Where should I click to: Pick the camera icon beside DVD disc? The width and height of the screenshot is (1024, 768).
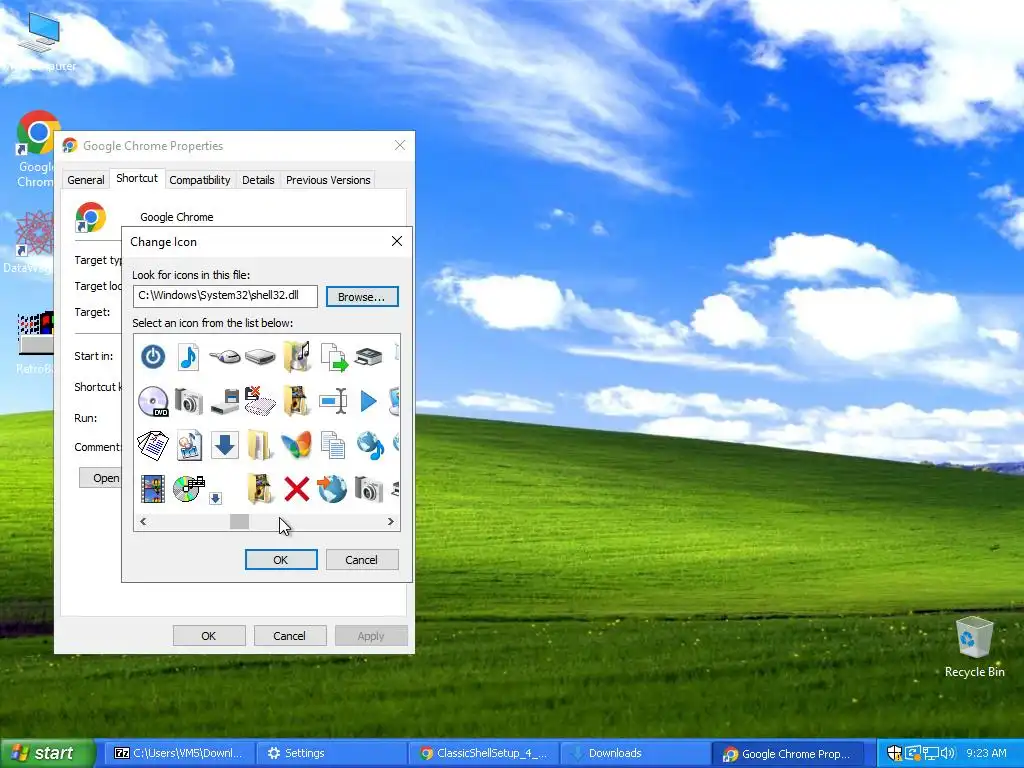(x=189, y=401)
